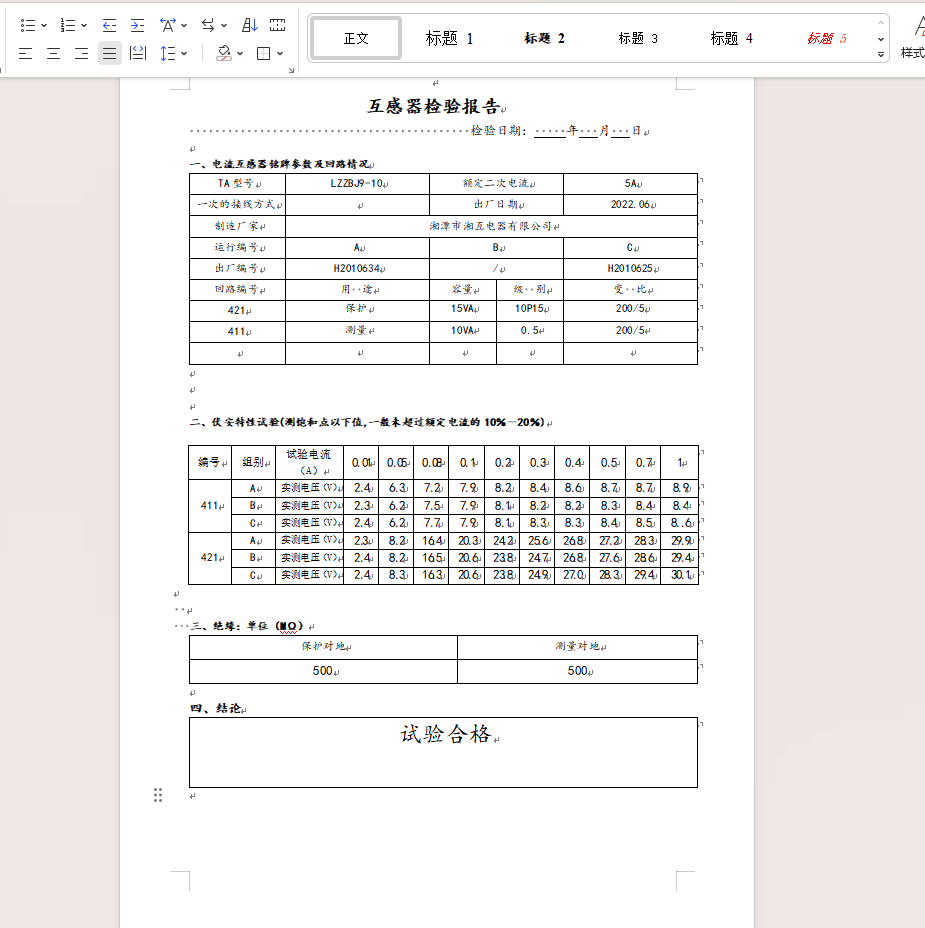
Task: Apply distributed alignment
Action: coord(138,53)
